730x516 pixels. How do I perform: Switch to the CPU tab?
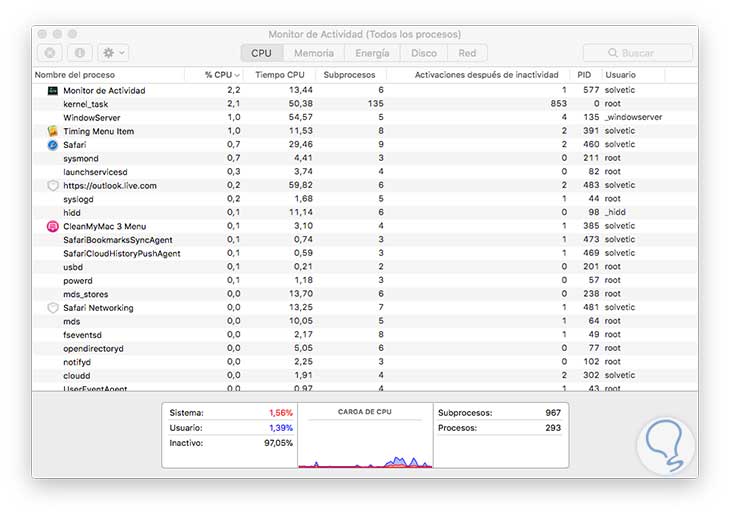(262, 53)
